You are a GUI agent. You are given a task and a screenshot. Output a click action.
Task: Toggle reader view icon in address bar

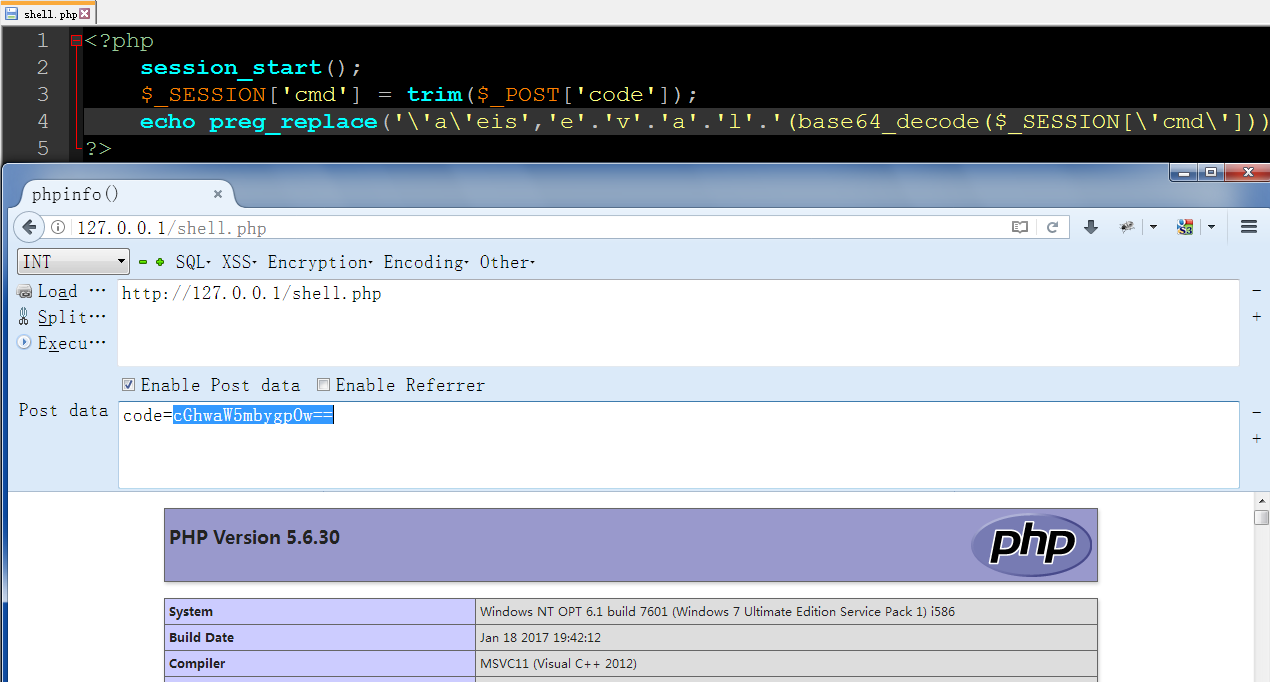(x=1020, y=227)
